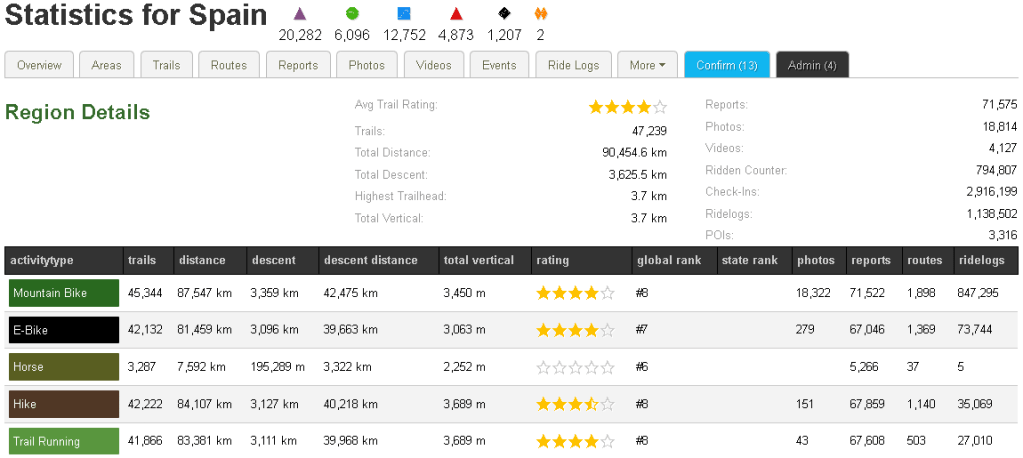Open the Trail Running activity row

(x=64, y=441)
